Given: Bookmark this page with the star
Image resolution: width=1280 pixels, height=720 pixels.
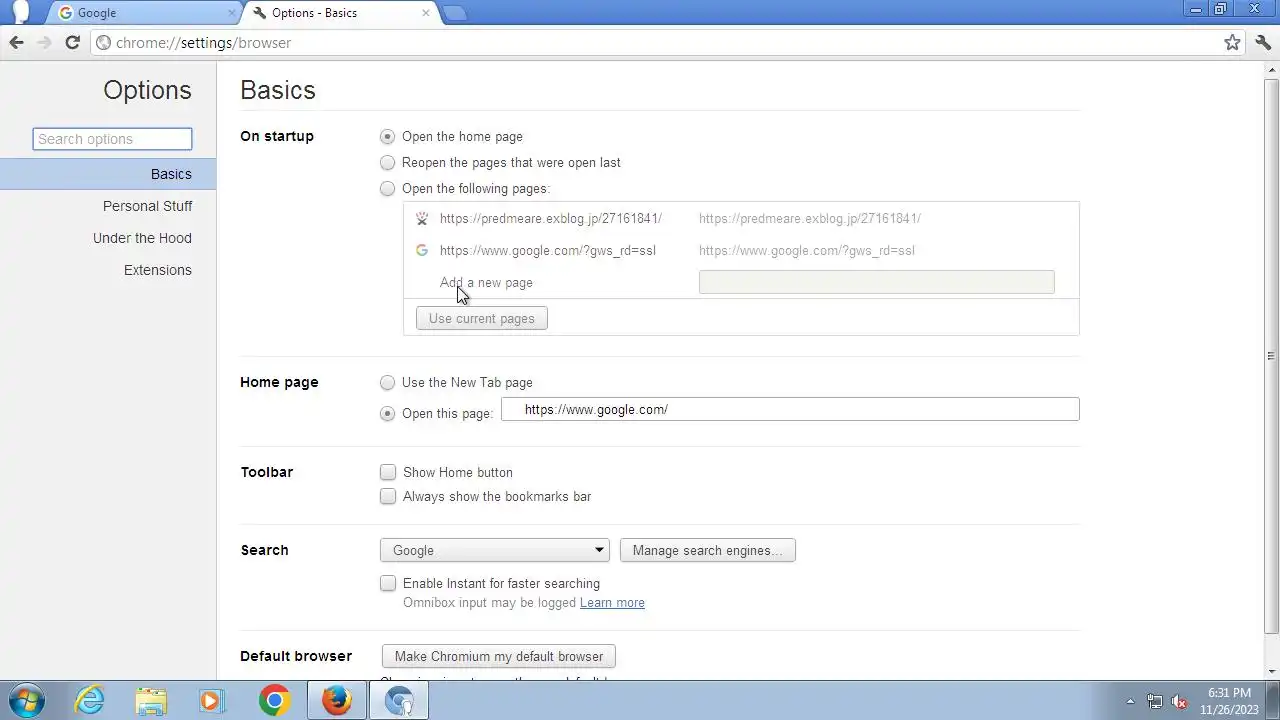Looking at the screenshot, I should [1233, 42].
